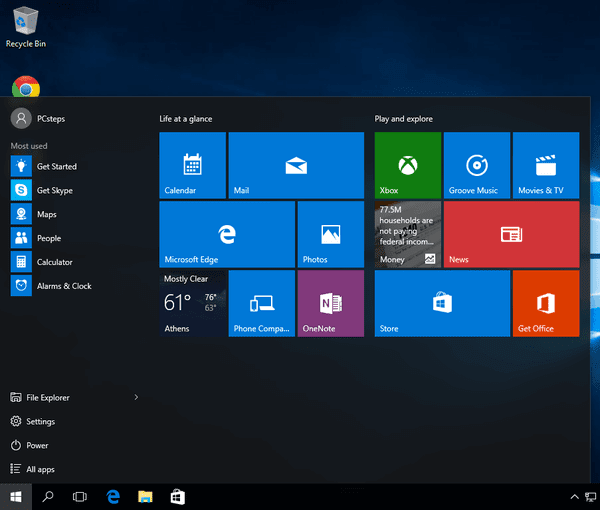Screen dimensions: 600x510
Task: Click the network icon in system tray
Action: pos(591,497)
